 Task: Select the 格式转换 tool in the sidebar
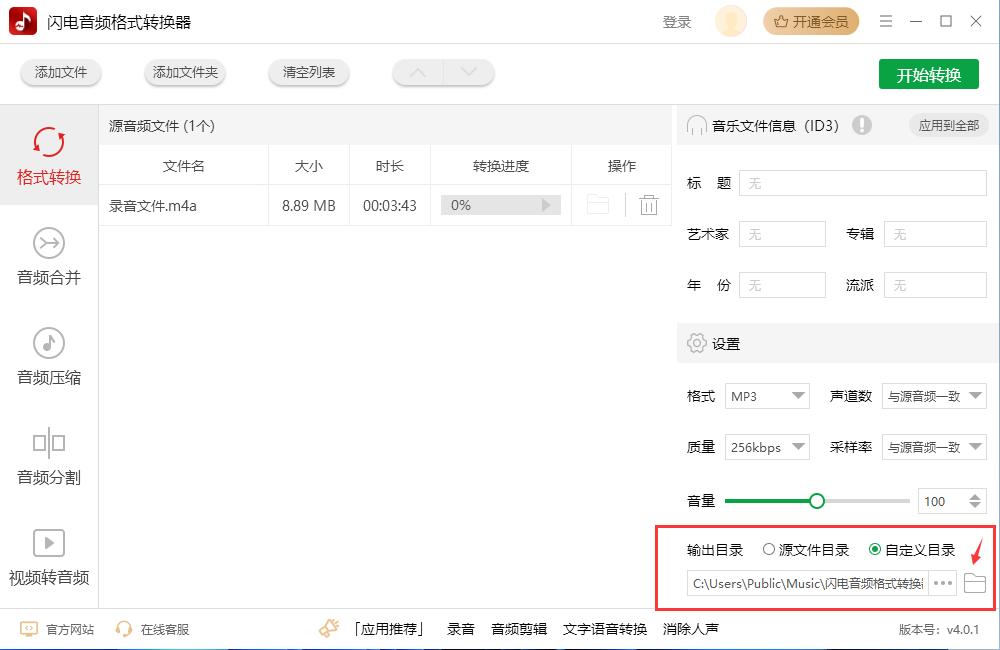point(47,155)
